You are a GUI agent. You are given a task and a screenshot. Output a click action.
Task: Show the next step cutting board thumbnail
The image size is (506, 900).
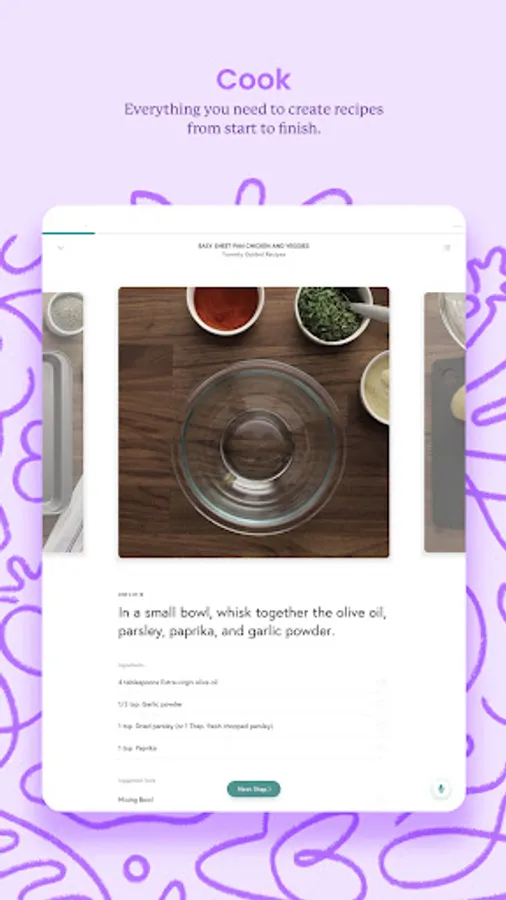(445, 422)
